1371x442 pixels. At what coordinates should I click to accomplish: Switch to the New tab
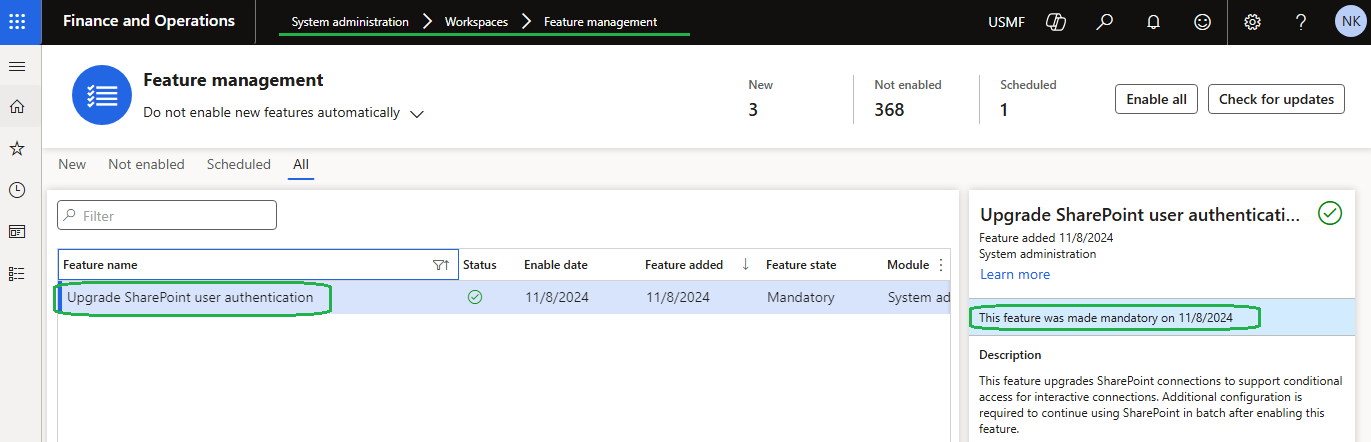pos(72,164)
